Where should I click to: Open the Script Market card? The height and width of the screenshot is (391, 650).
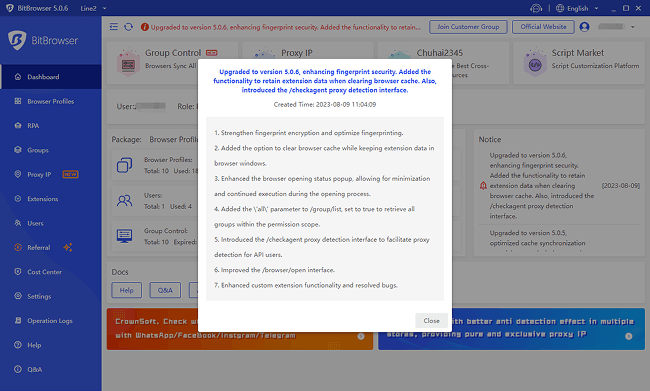point(579,63)
